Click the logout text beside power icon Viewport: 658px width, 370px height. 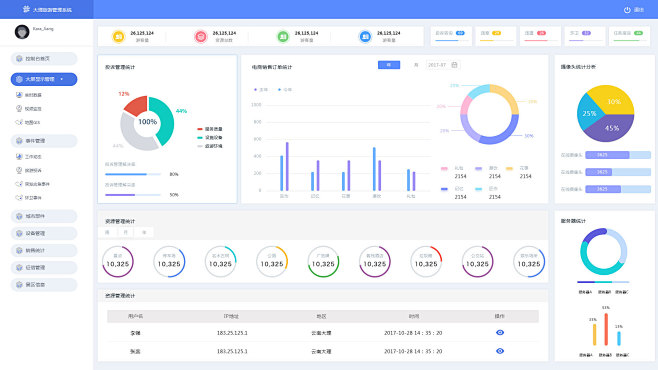[639, 10]
